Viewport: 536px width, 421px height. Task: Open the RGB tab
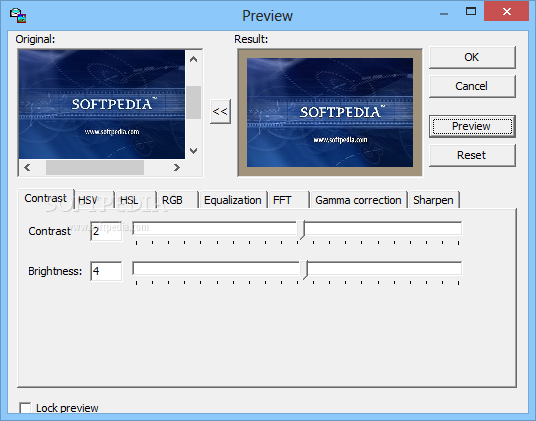(177, 200)
